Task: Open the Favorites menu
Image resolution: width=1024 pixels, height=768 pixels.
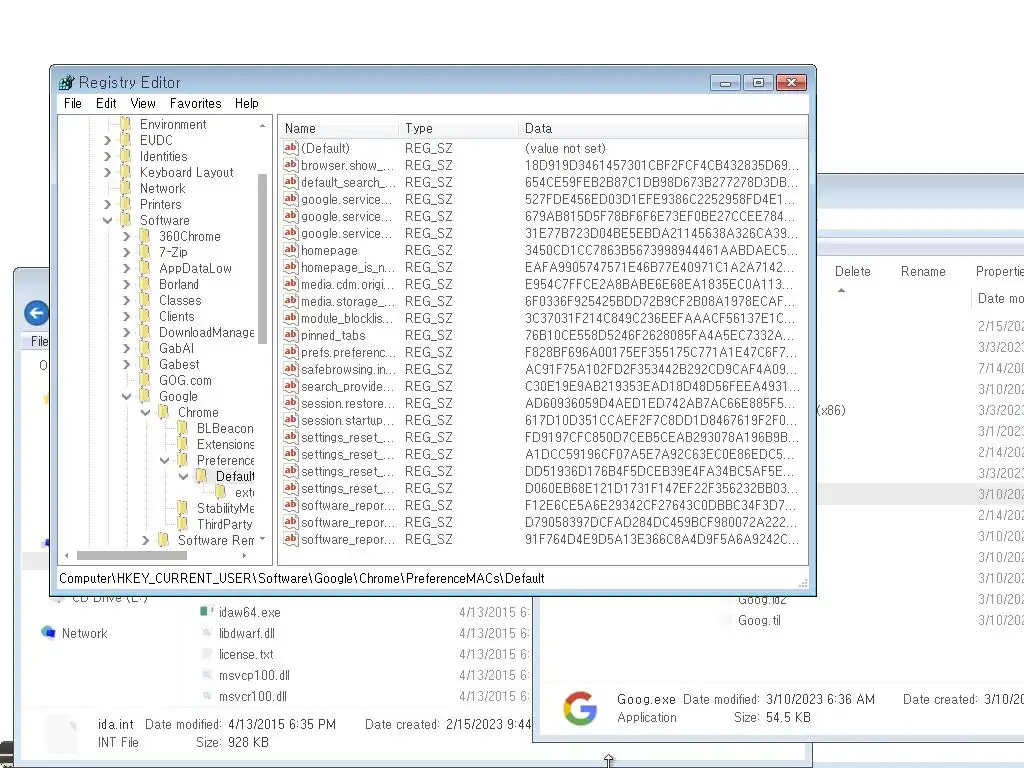Action: (195, 103)
